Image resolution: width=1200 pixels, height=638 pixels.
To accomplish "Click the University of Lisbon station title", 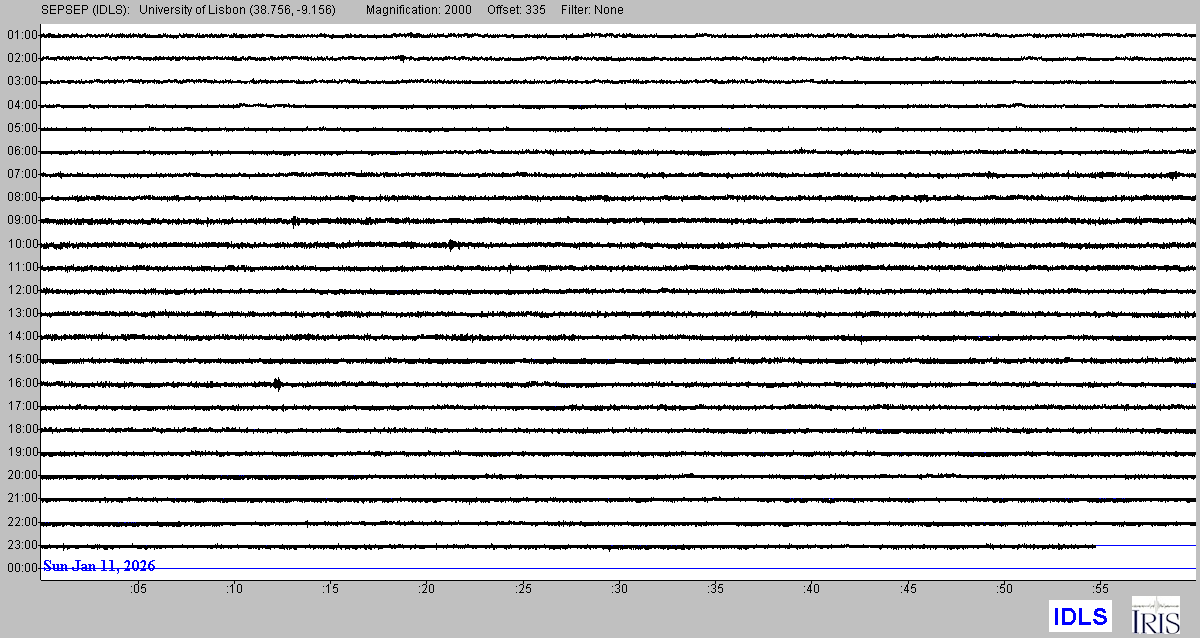I will (x=237, y=10).
